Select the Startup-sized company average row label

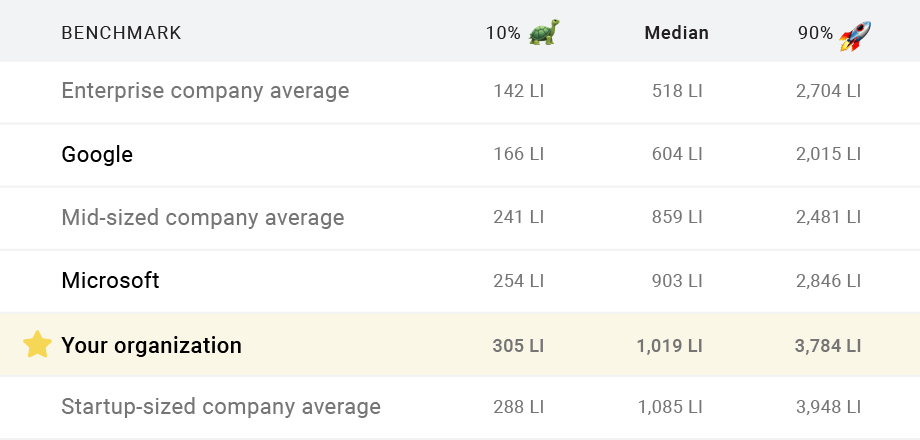pos(221,407)
